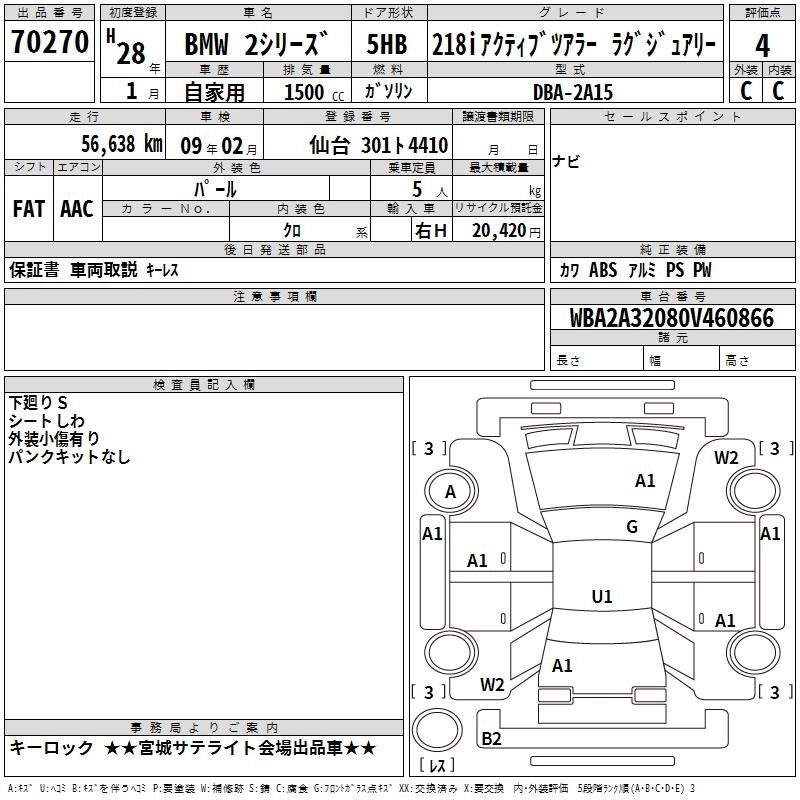Select the 検査員記入欄 section header

(x=204, y=385)
